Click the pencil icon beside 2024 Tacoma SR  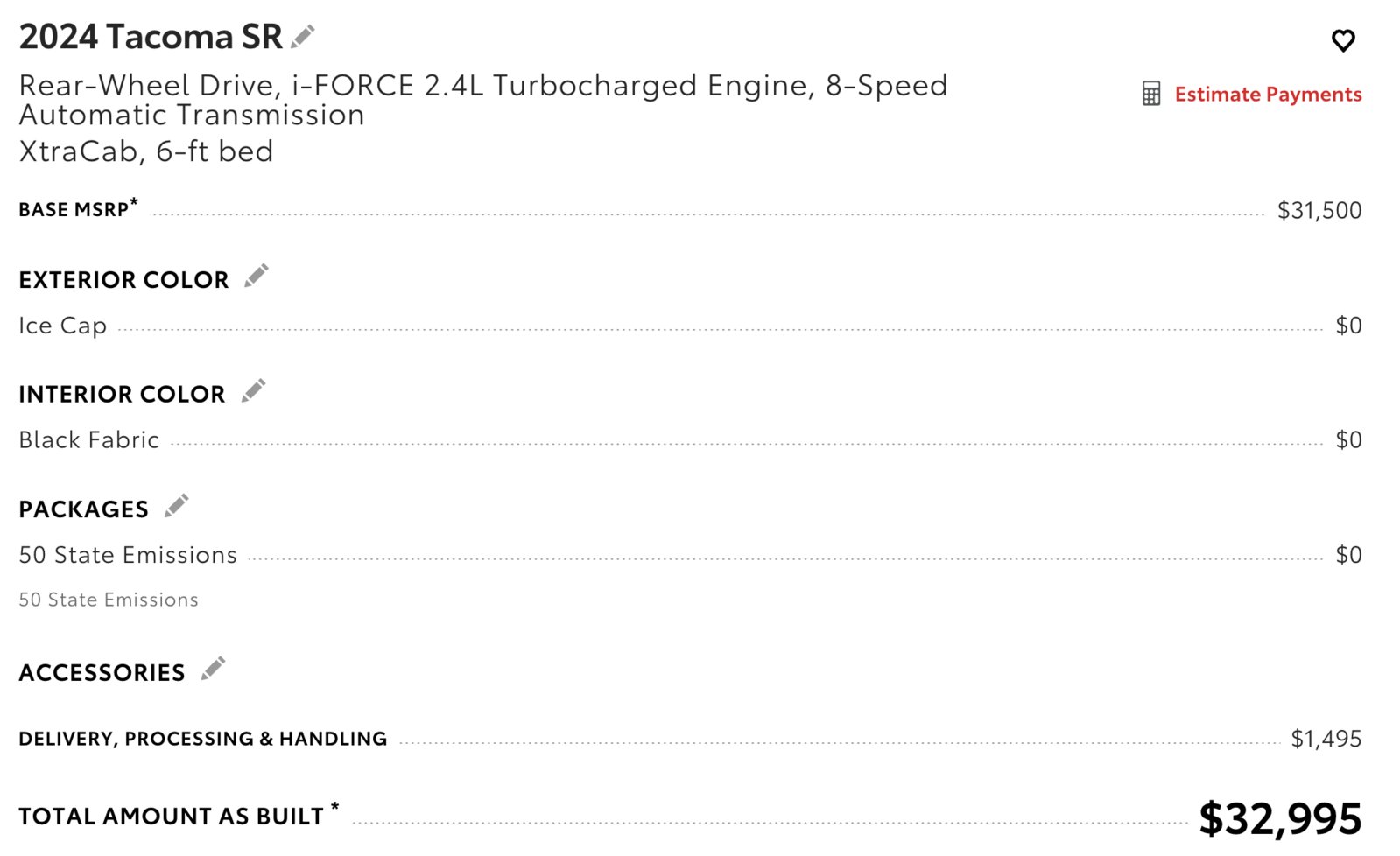coord(303,37)
